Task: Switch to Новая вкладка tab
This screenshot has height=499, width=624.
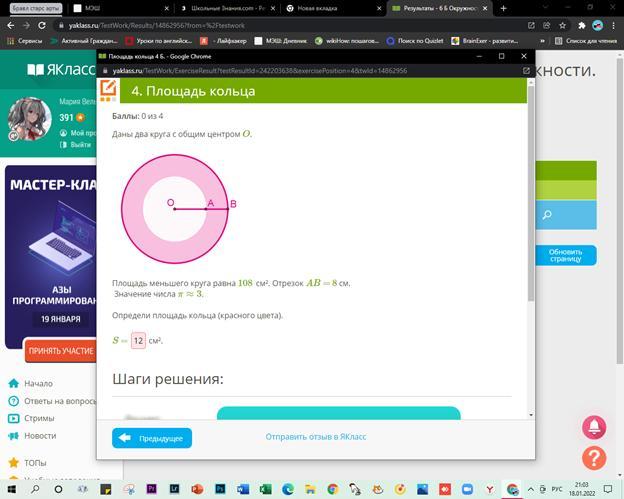Action: [333, 8]
